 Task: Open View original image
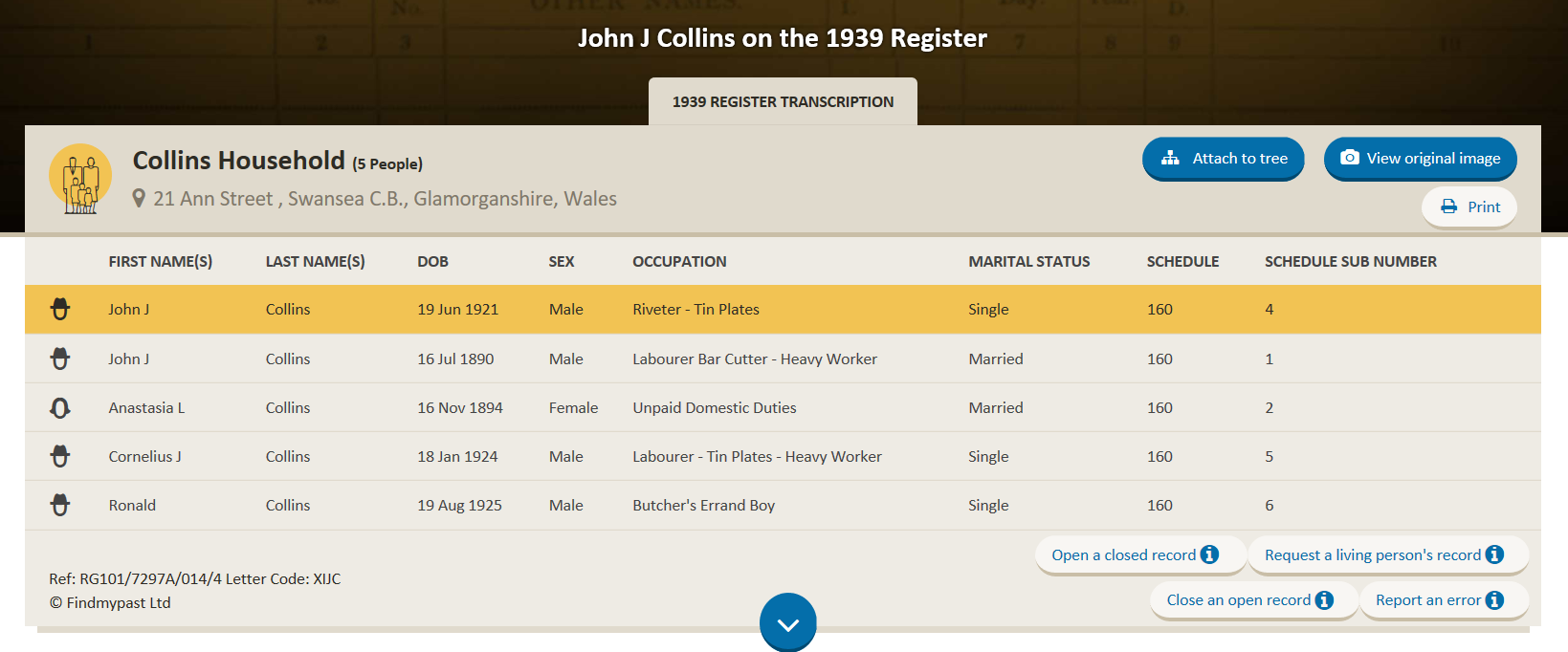point(1421,159)
